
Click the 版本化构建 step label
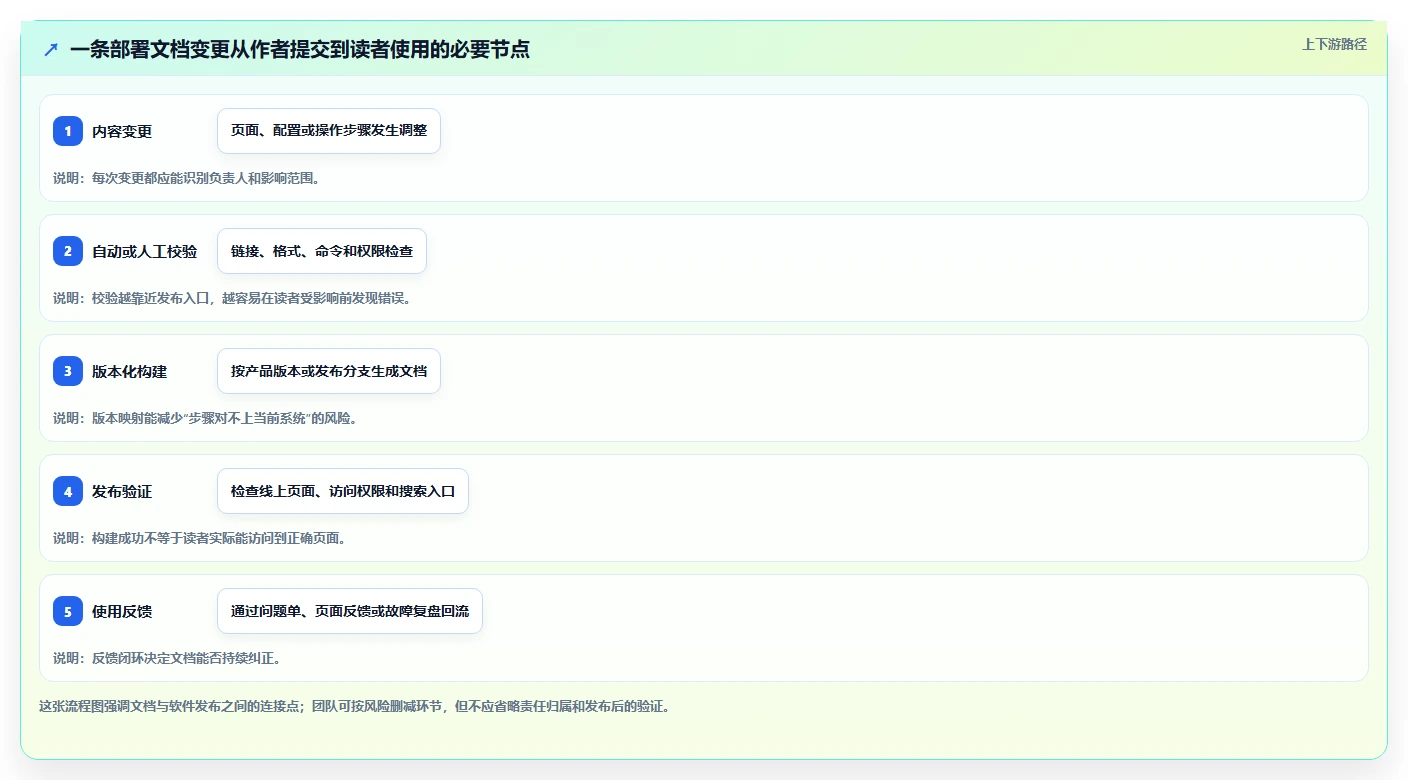click(x=130, y=371)
